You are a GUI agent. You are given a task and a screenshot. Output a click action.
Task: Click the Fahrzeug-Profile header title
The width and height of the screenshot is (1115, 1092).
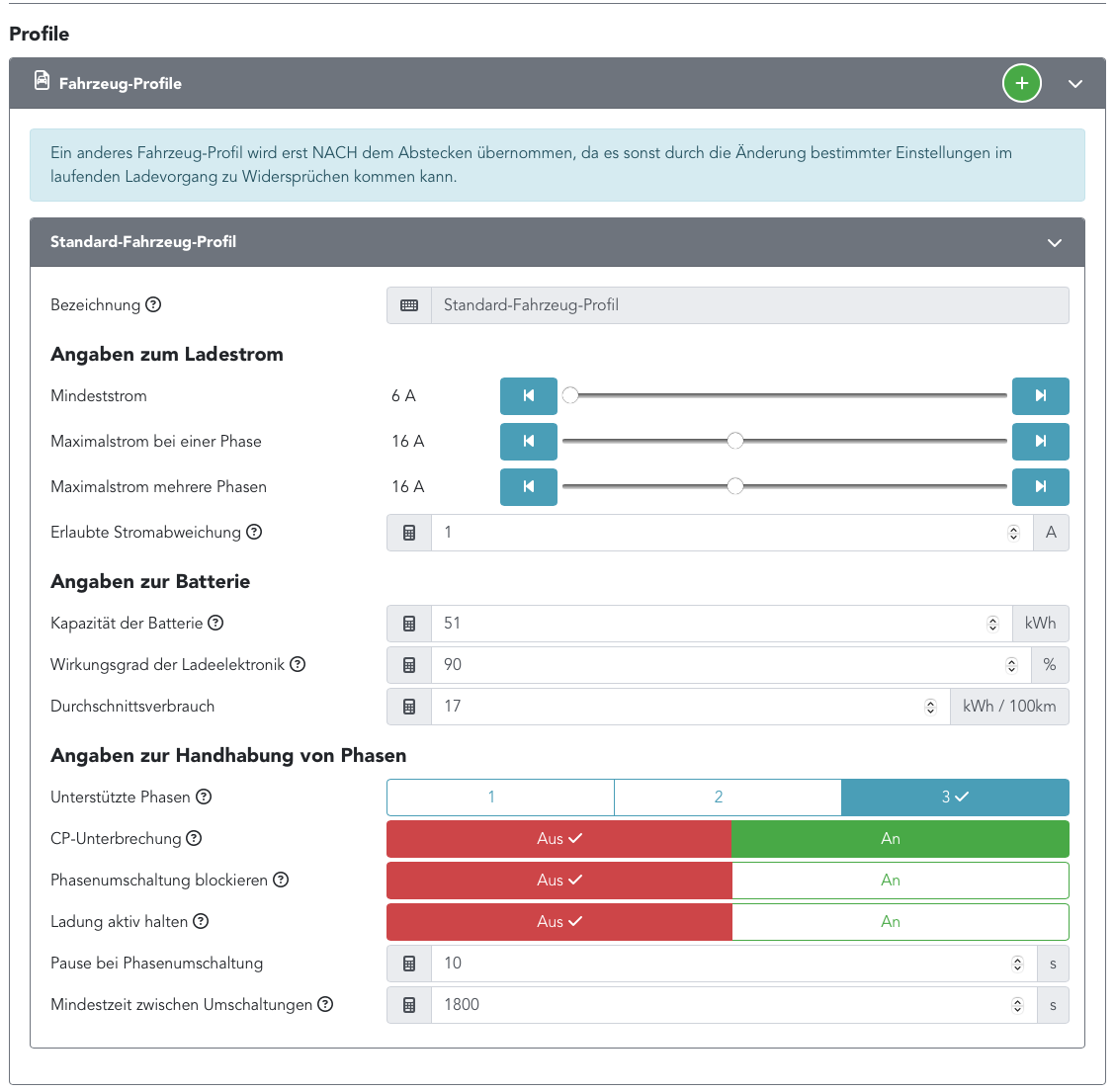[121, 84]
